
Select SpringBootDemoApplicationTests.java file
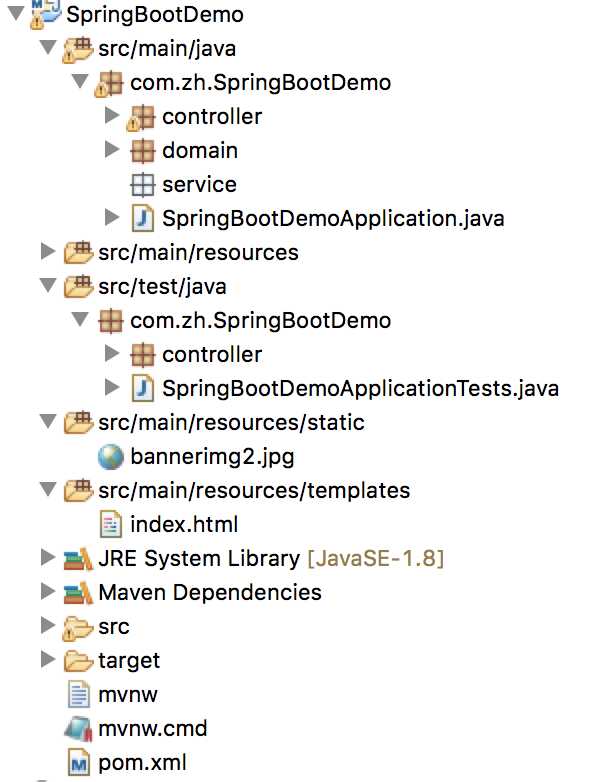click(x=361, y=389)
